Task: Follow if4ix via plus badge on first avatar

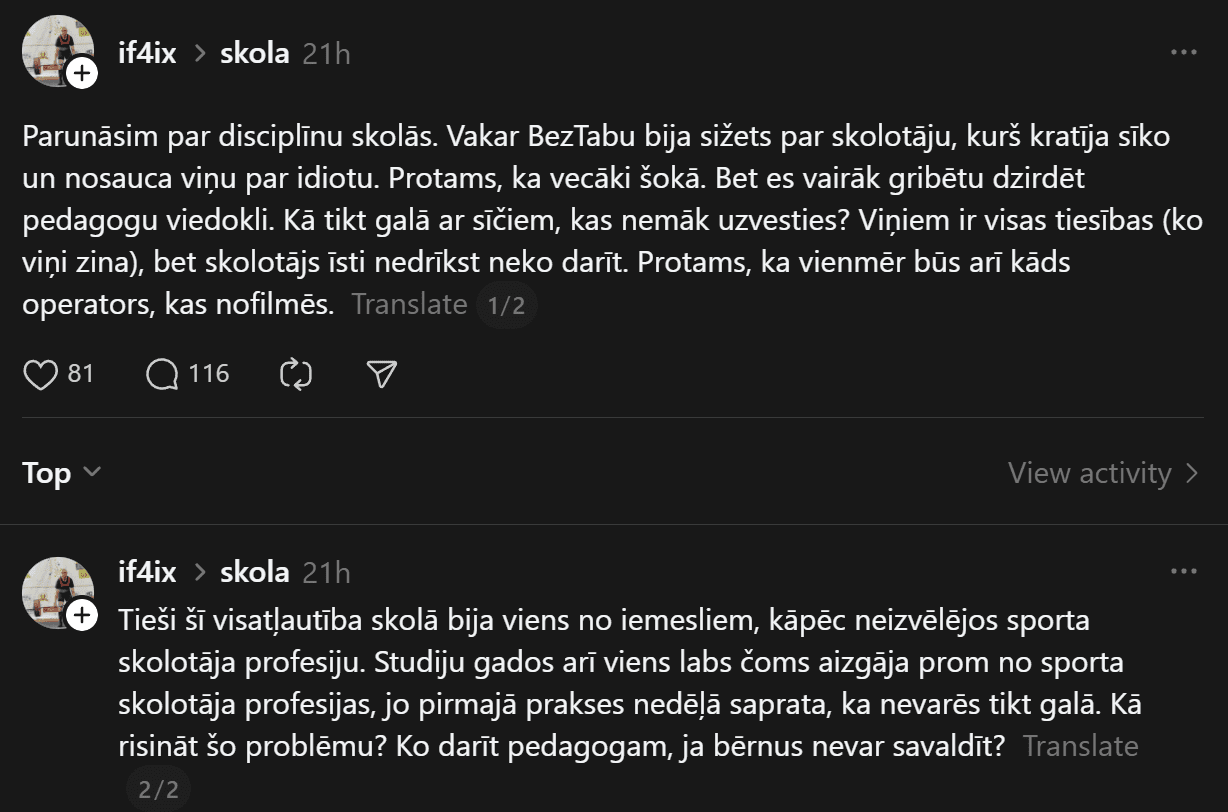Action: 82,73
